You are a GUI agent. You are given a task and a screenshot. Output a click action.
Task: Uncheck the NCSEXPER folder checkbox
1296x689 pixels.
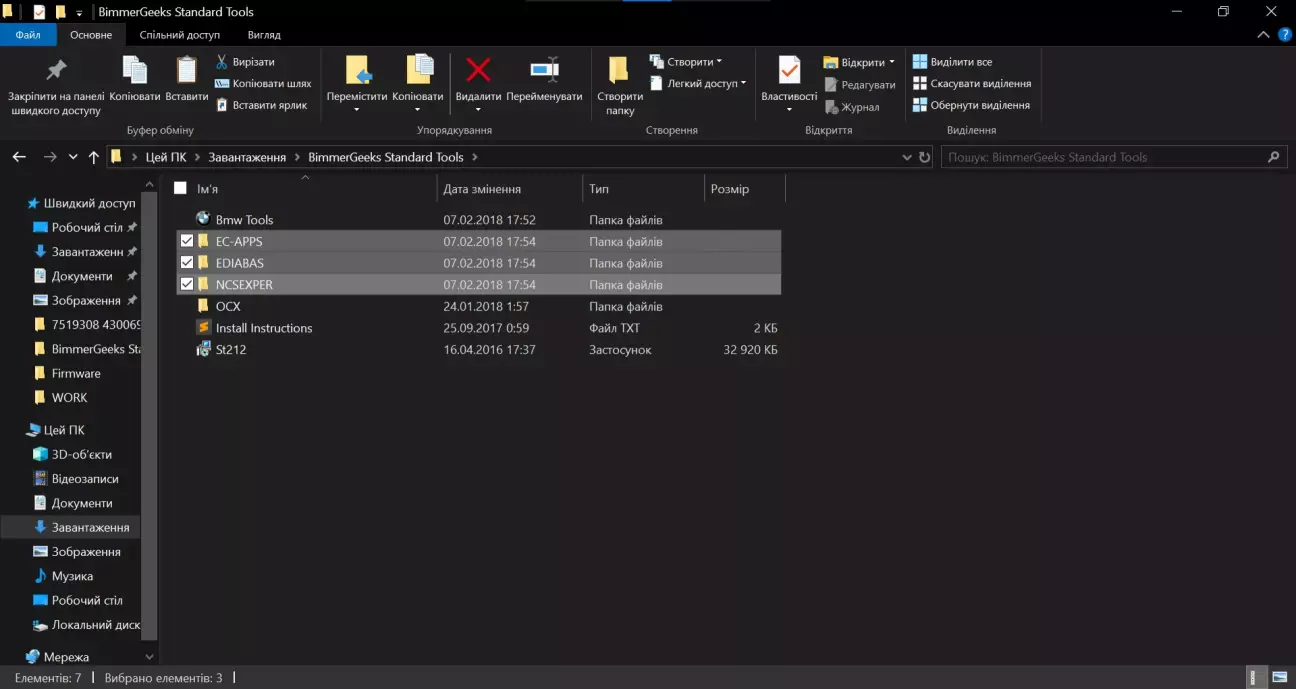187,285
